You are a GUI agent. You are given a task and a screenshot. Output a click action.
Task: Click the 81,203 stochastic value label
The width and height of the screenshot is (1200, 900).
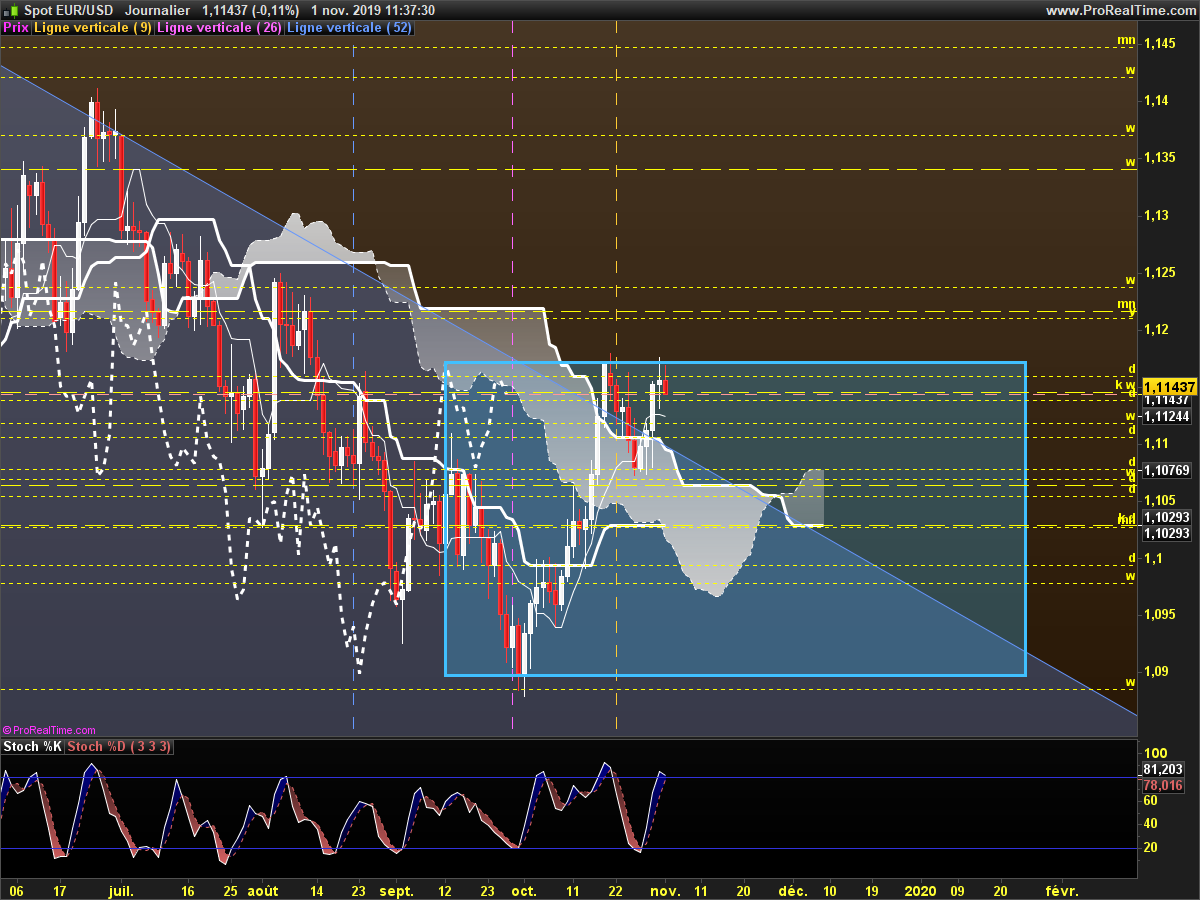(x=1162, y=770)
